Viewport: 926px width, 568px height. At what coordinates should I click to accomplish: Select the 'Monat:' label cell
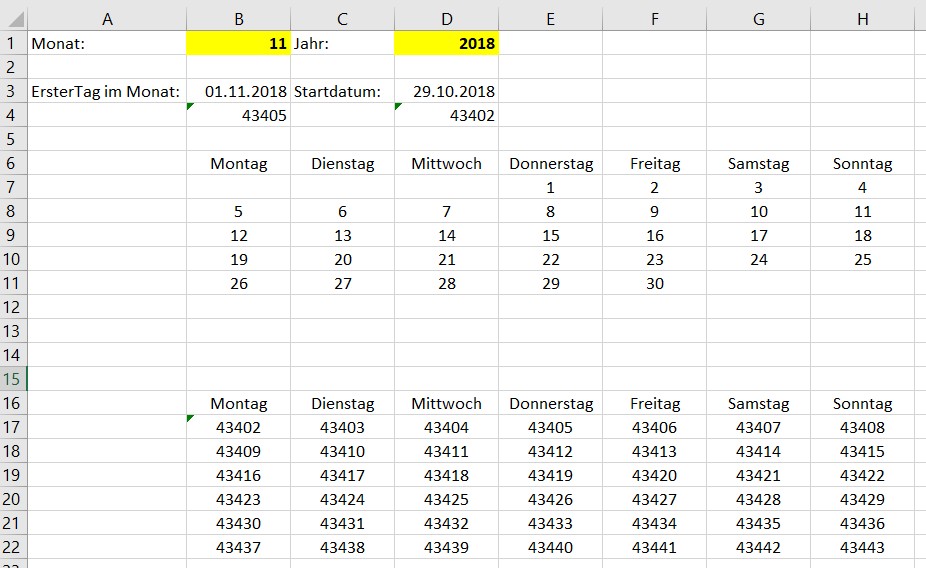(107, 43)
